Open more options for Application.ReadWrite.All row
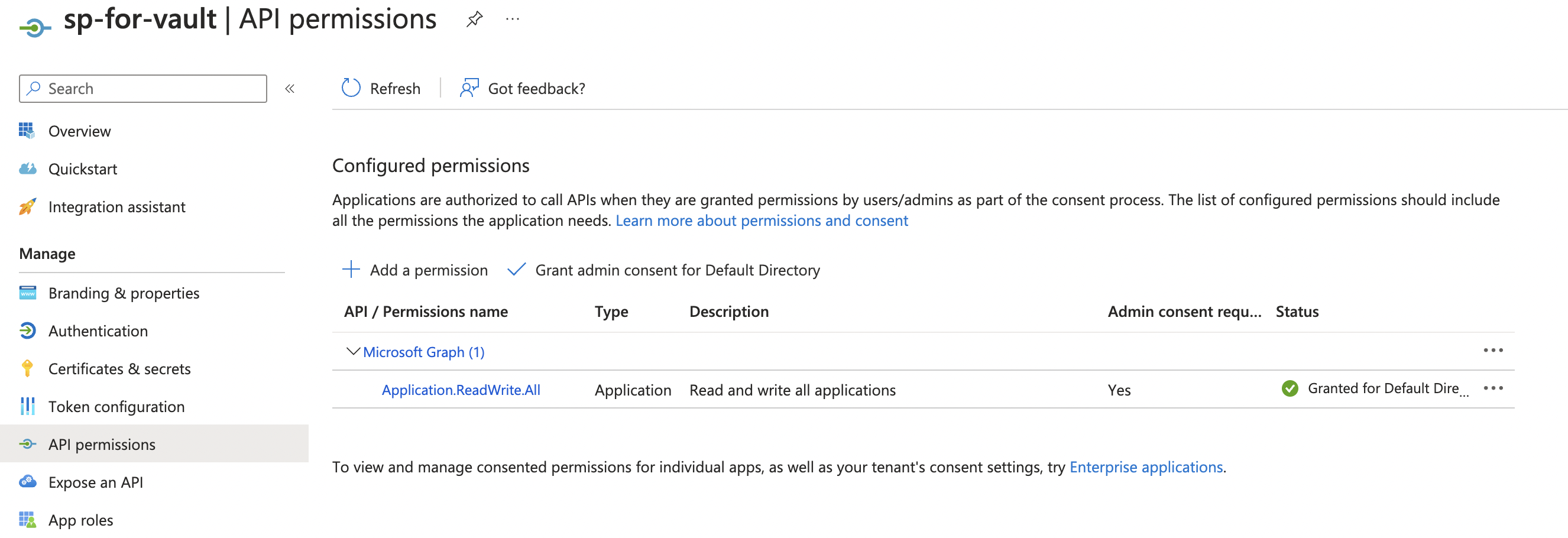 [x=1493, y=388]
